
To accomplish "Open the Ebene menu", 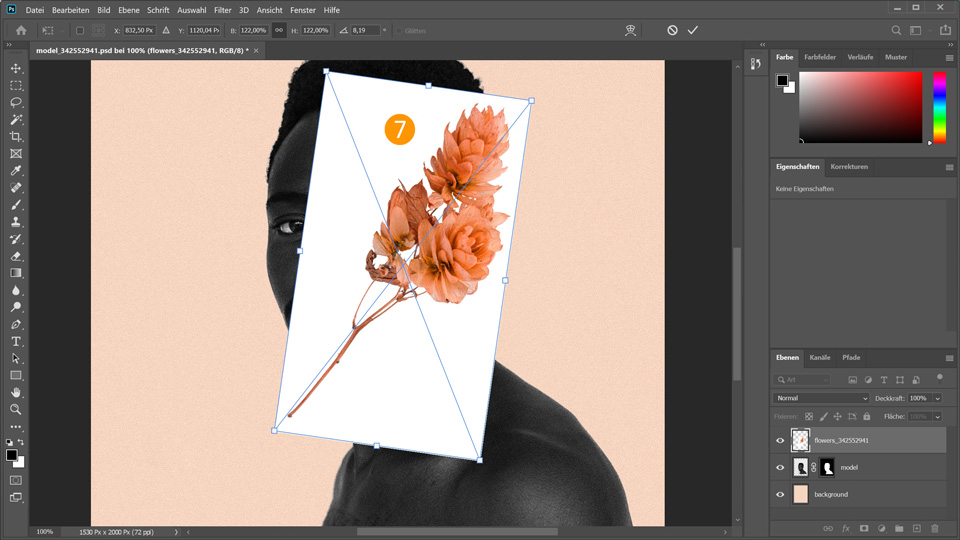I will 129,10.
